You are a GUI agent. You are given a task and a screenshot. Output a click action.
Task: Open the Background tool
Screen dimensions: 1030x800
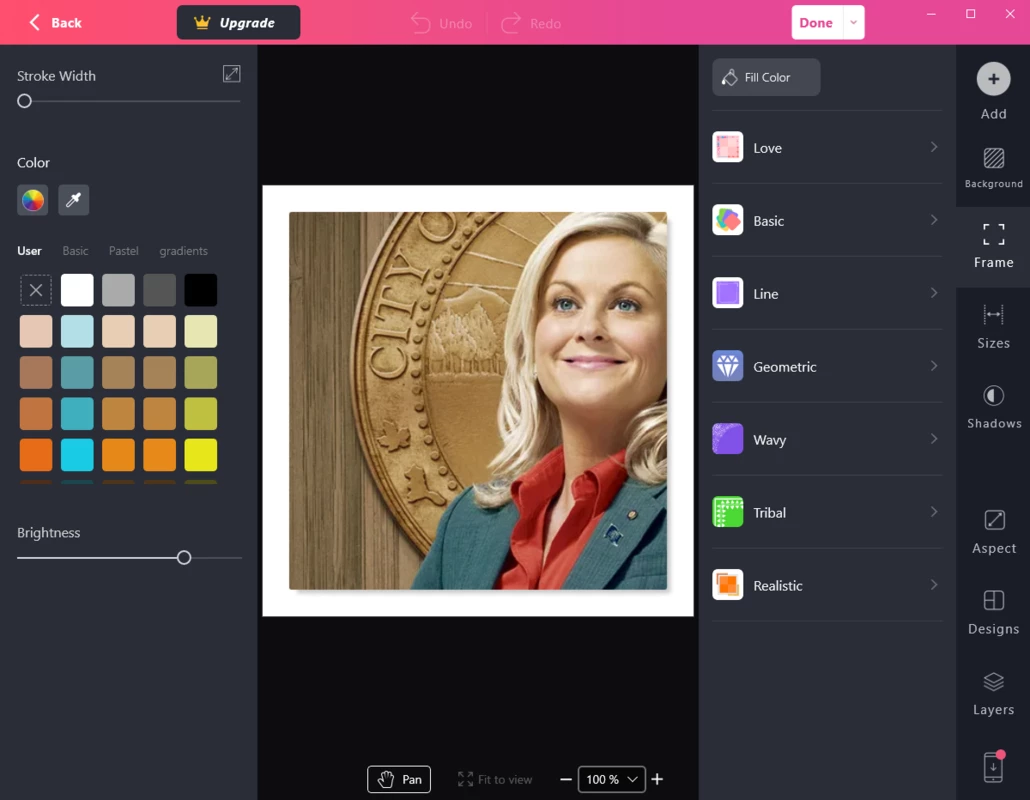993,168
